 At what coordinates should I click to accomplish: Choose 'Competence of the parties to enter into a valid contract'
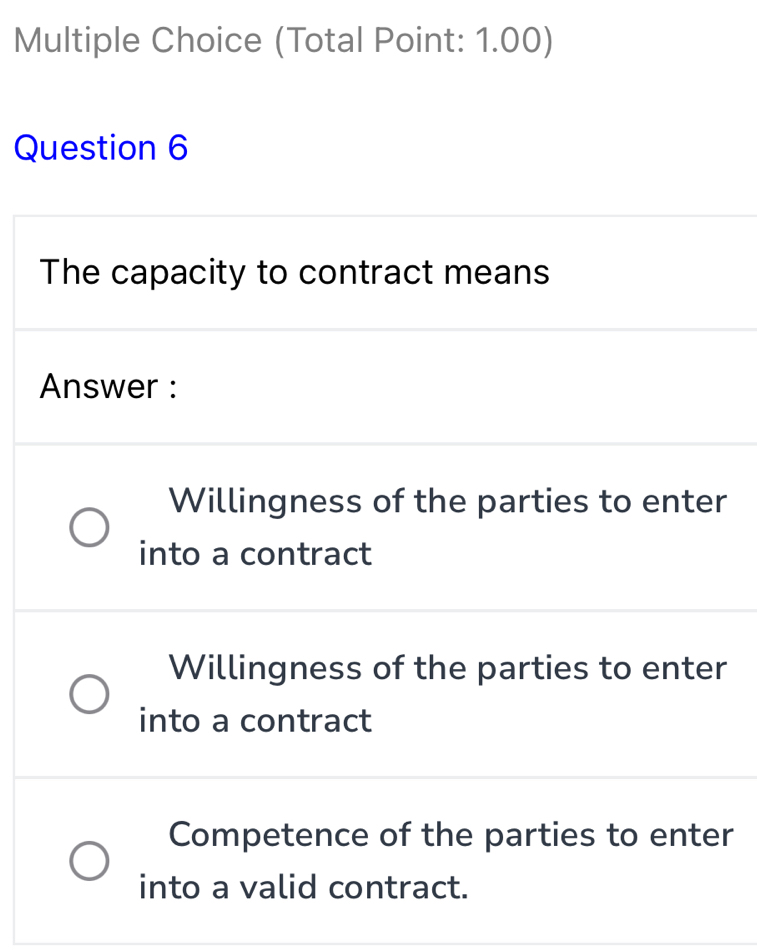pos(89,861)
